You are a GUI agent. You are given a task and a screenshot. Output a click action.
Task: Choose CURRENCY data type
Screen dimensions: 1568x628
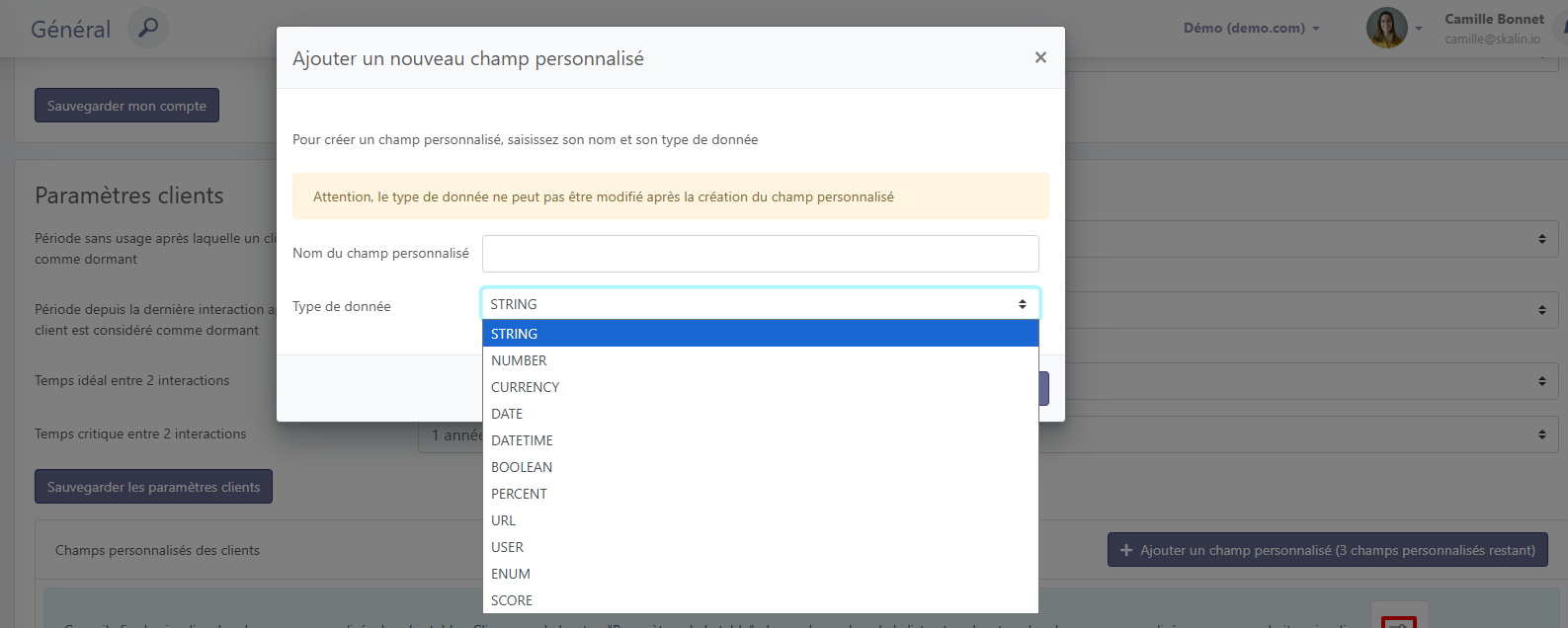pyautogui.click(x=760, y=387)
